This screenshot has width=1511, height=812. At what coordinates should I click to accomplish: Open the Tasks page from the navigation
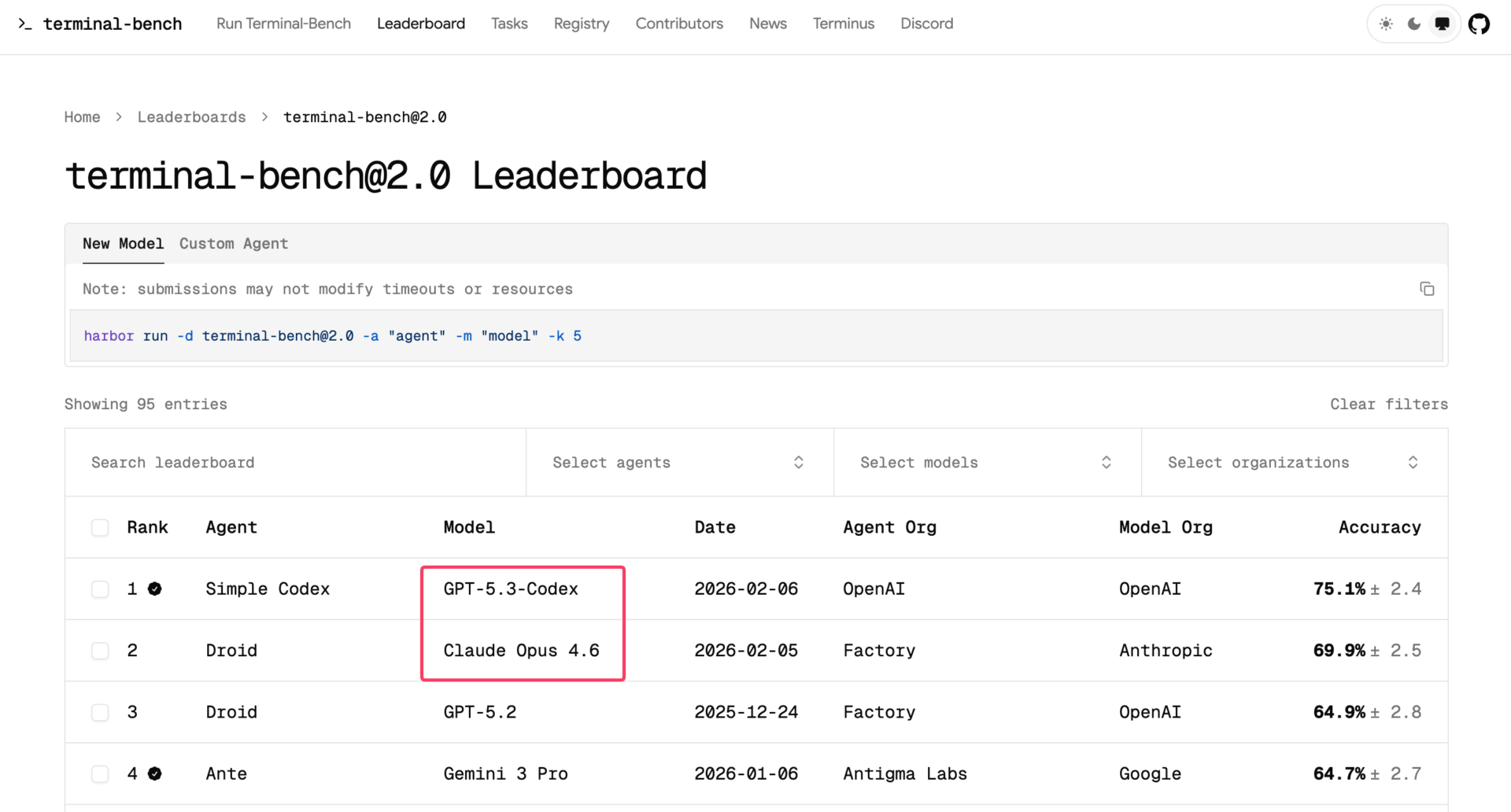pos(509,24)
